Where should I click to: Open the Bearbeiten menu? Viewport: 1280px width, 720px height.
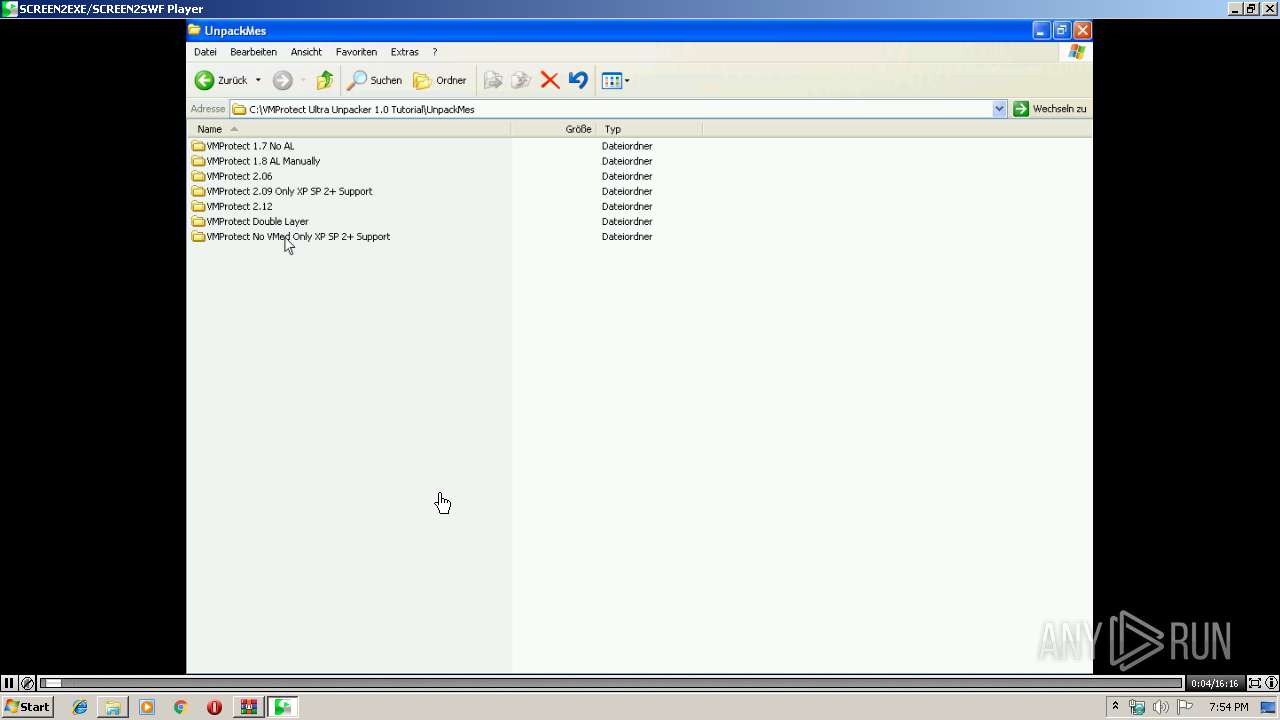click(253, 52)
